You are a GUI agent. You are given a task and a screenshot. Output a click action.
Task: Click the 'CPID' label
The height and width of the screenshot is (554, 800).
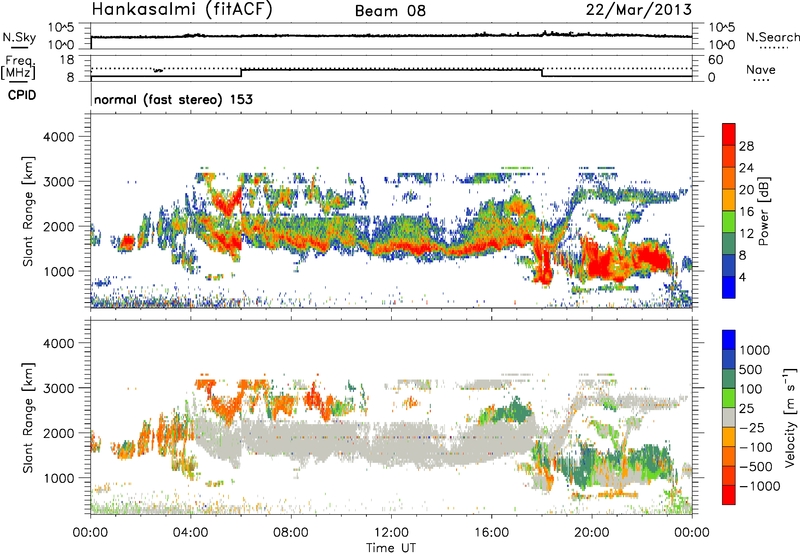click(22, 95)
